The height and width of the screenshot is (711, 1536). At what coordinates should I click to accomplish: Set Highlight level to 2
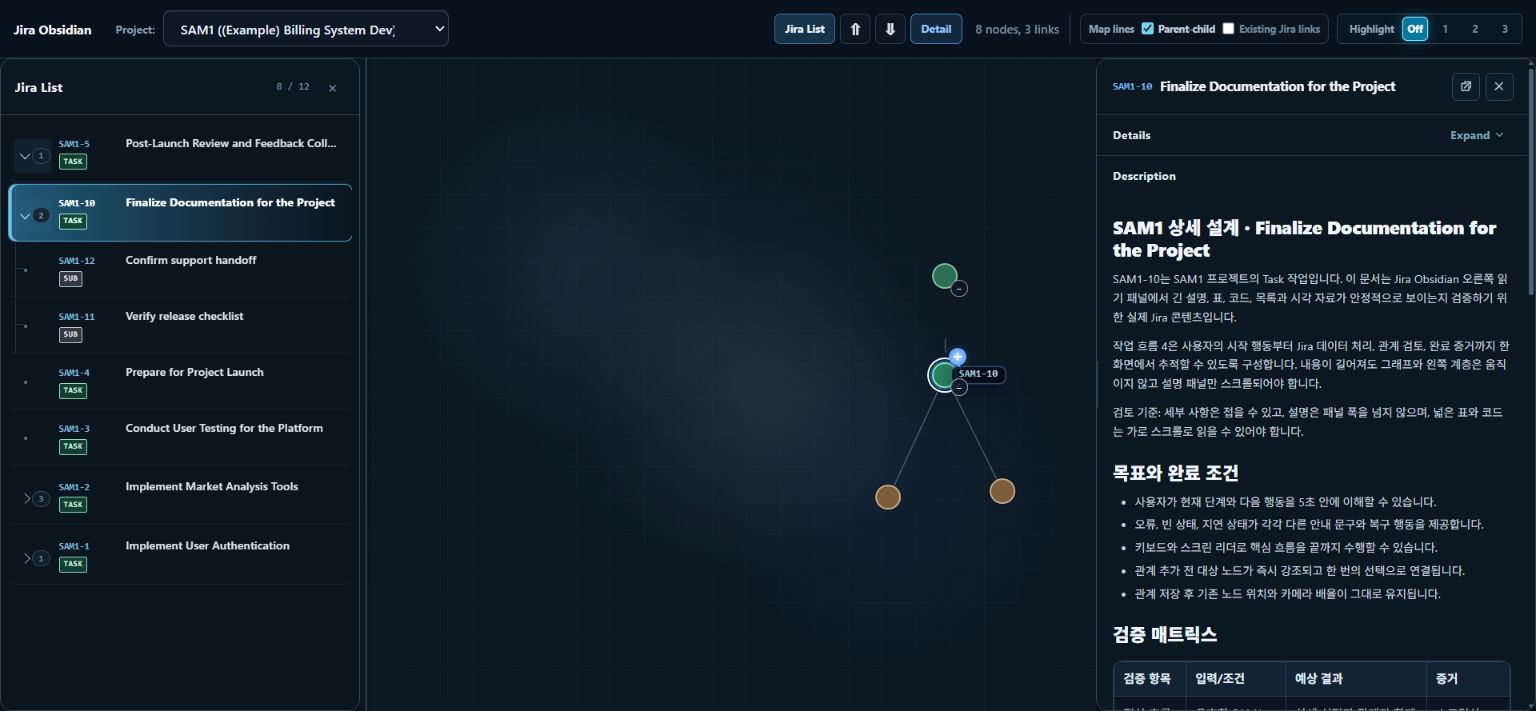pos(1475,29)
